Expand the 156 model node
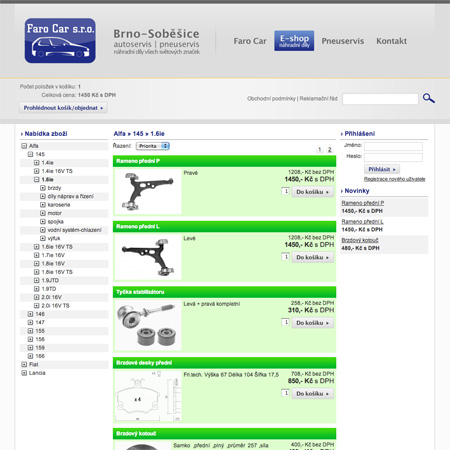The height and width of the screenshot is (450, 450). pyautogui.click(x=30, y=339)
